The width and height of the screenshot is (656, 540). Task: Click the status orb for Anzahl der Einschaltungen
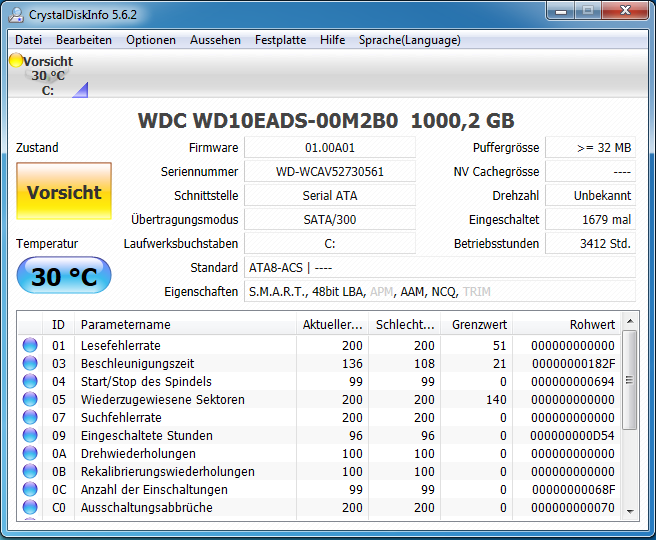30,489
